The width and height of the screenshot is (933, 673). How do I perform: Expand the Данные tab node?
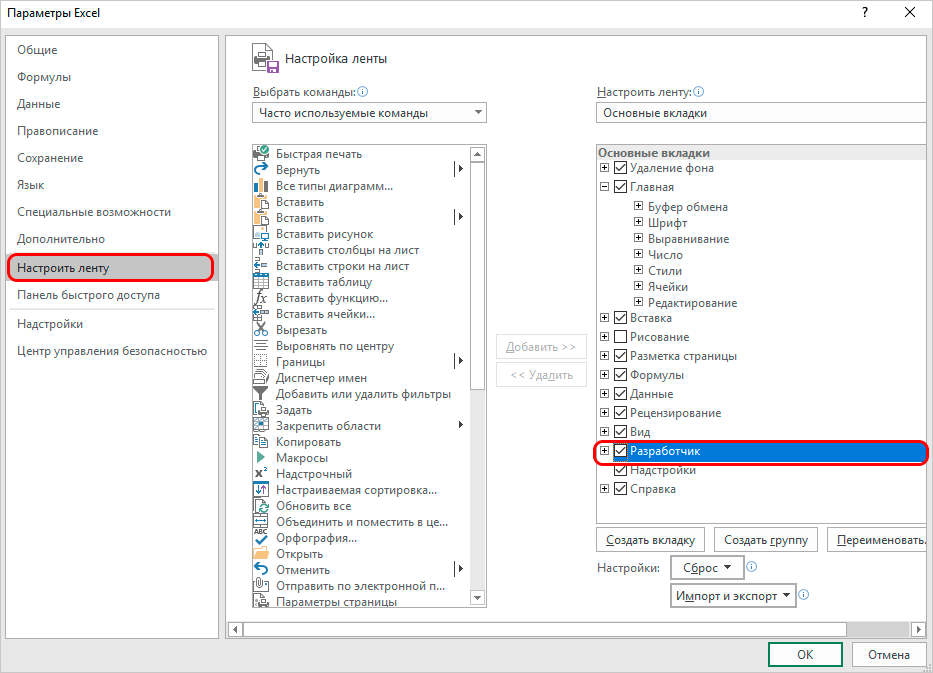[605, 393]
